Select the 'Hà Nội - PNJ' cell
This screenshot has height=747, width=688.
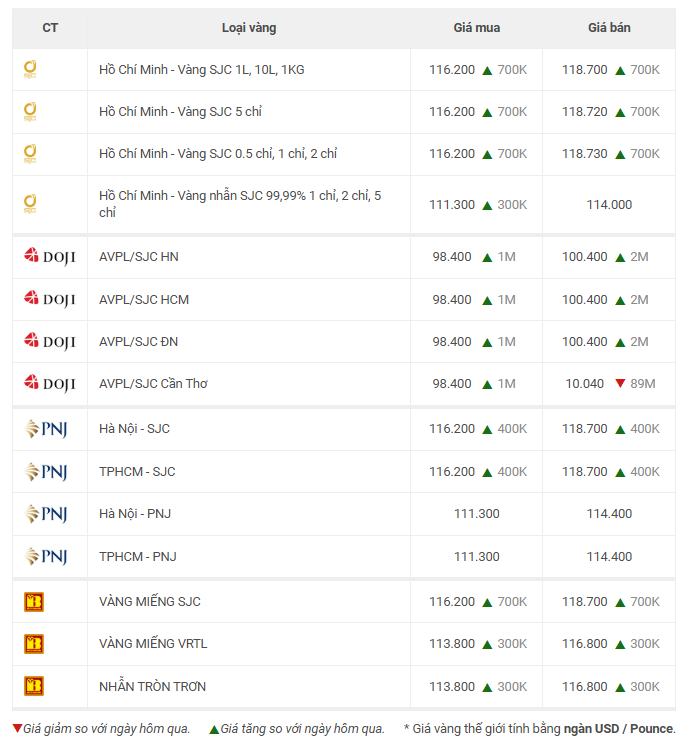click(249, 514)
